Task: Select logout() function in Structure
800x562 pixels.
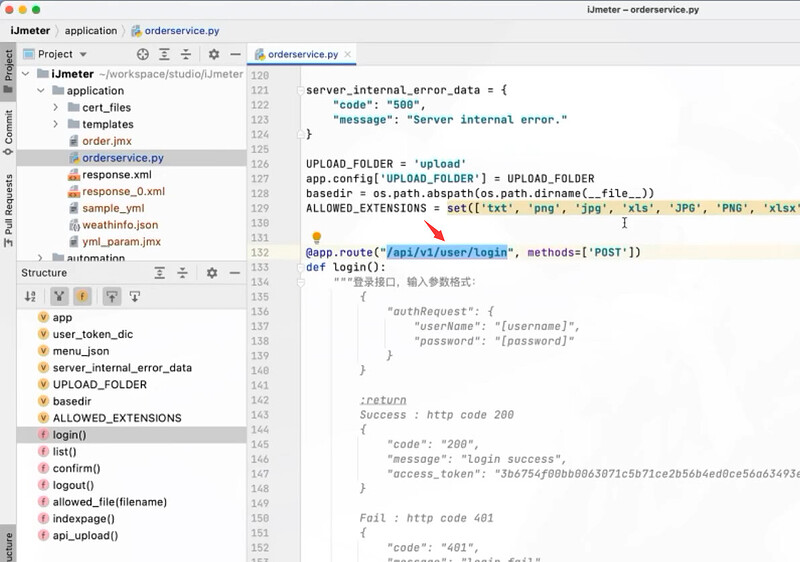Action: point(73,486)
